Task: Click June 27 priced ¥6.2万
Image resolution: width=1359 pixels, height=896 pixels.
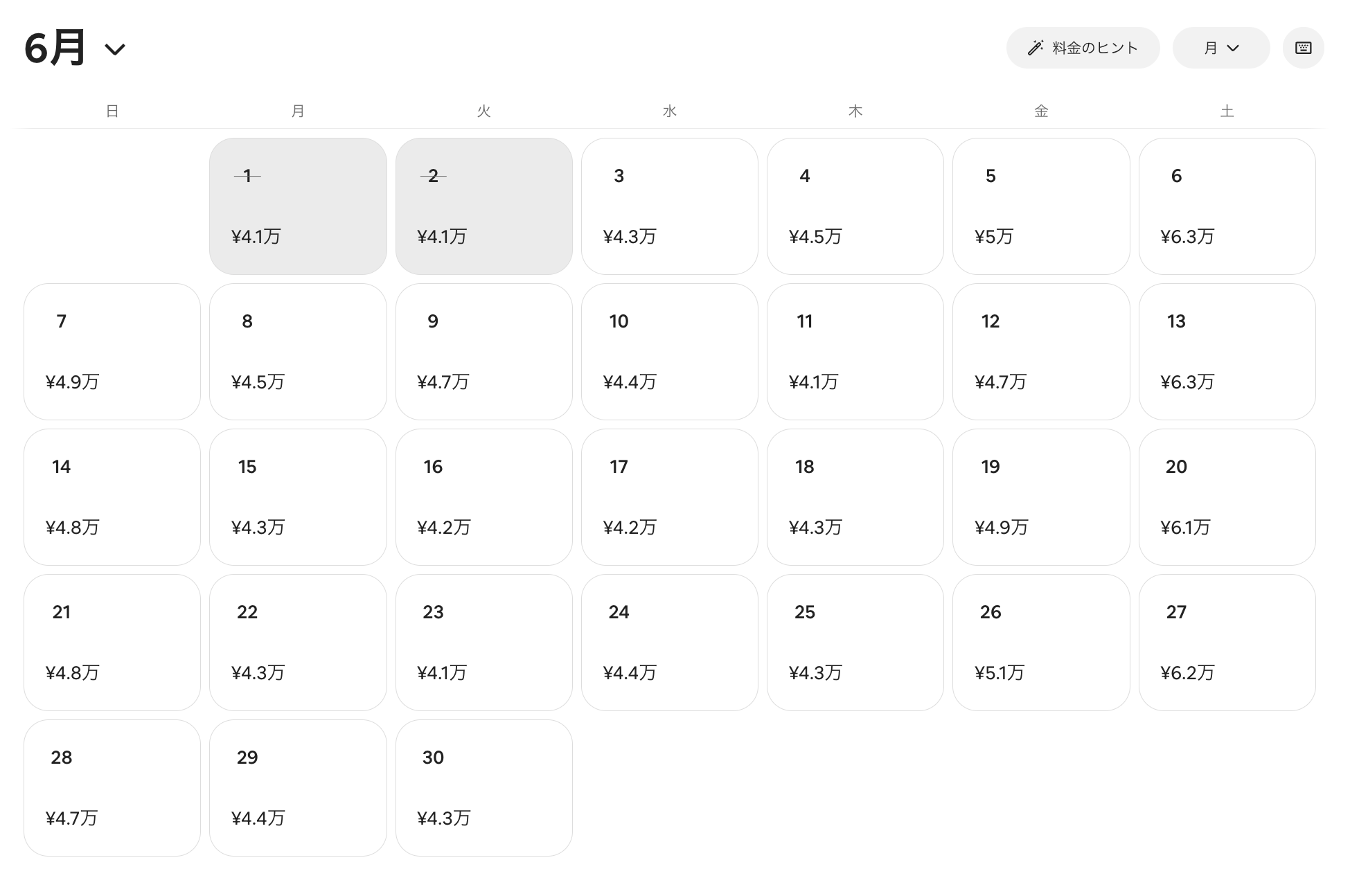Action: [x=1227, y=643]
